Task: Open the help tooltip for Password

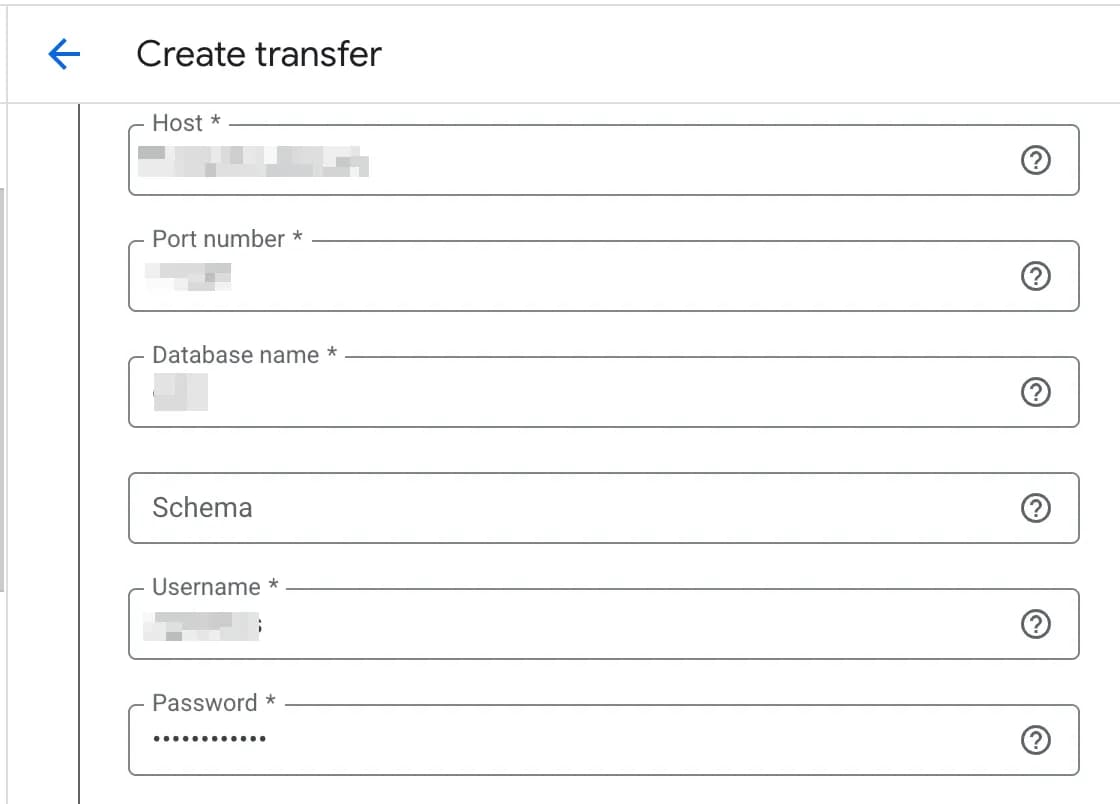Action: coord(1036,740)
